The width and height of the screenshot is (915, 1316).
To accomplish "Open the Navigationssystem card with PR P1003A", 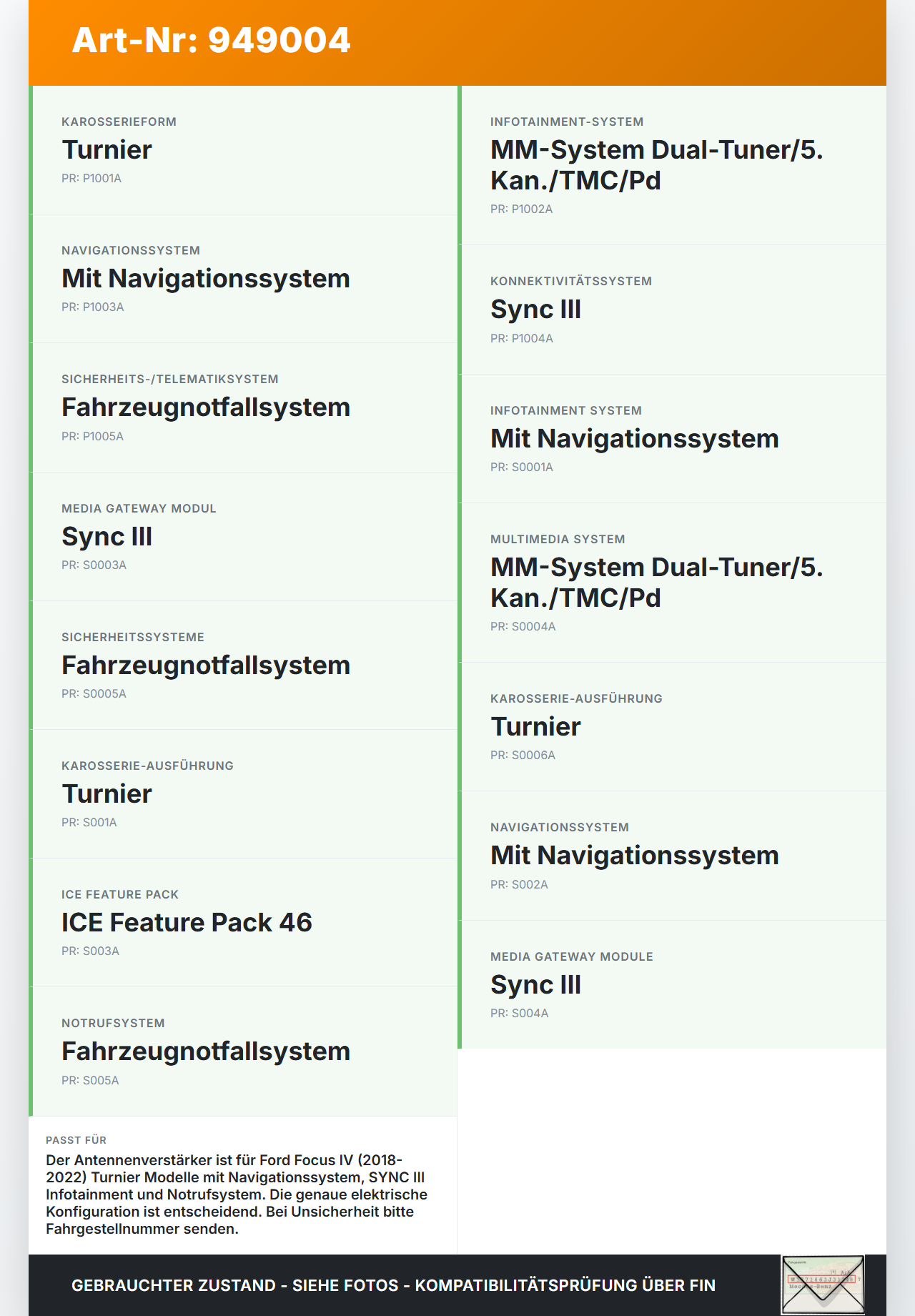I will click(x=243, y=279).
